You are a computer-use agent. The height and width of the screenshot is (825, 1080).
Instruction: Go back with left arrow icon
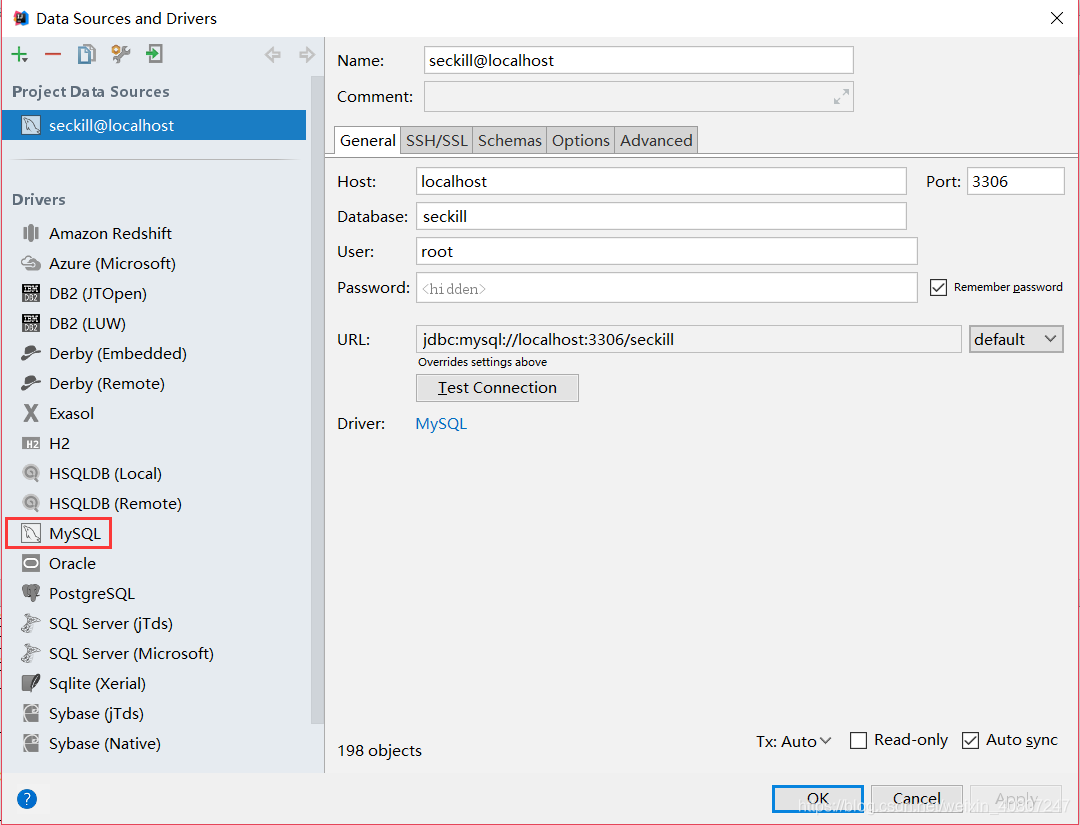(273, 54)
